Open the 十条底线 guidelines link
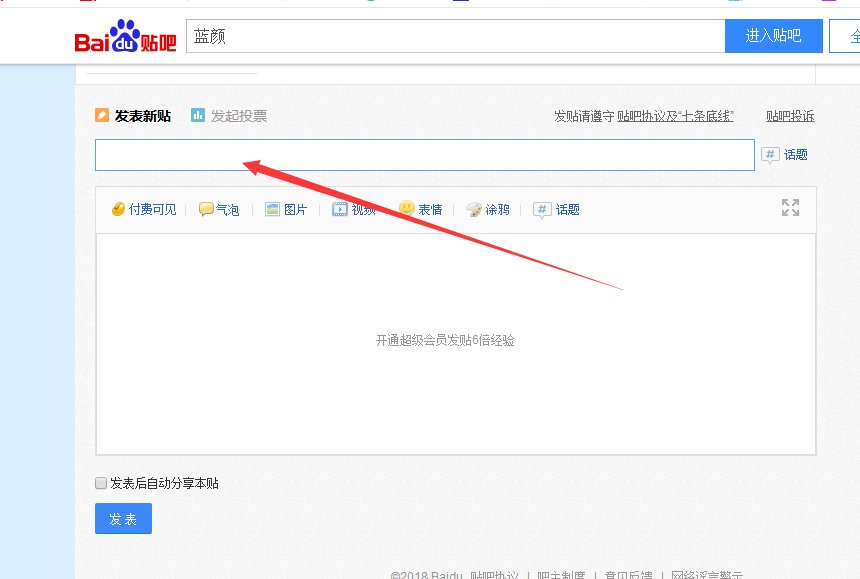This screenshot has width=860, height=579. click(706, 116)
